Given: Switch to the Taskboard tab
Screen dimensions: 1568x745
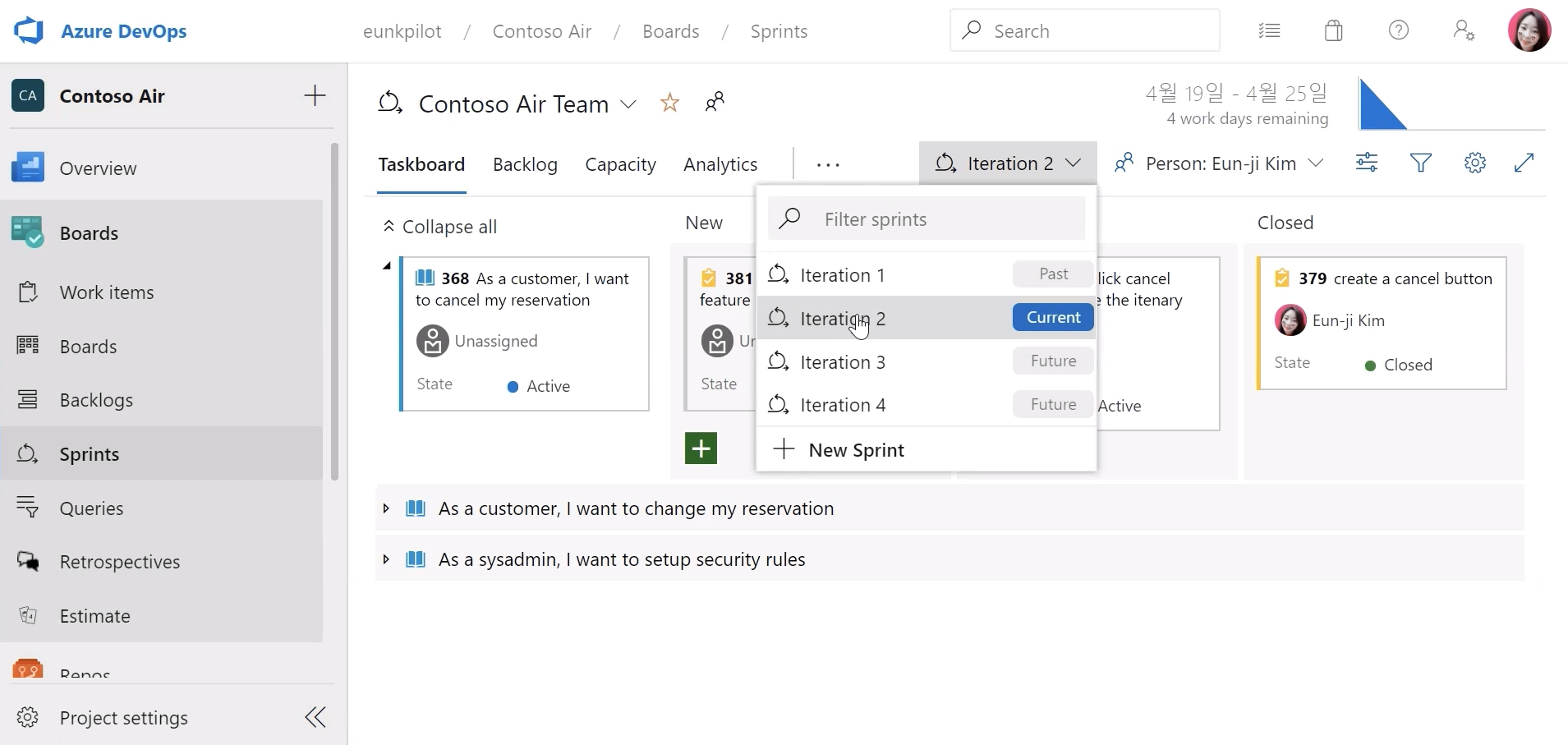Looking at the screenshot, I should tap(421, 164).
